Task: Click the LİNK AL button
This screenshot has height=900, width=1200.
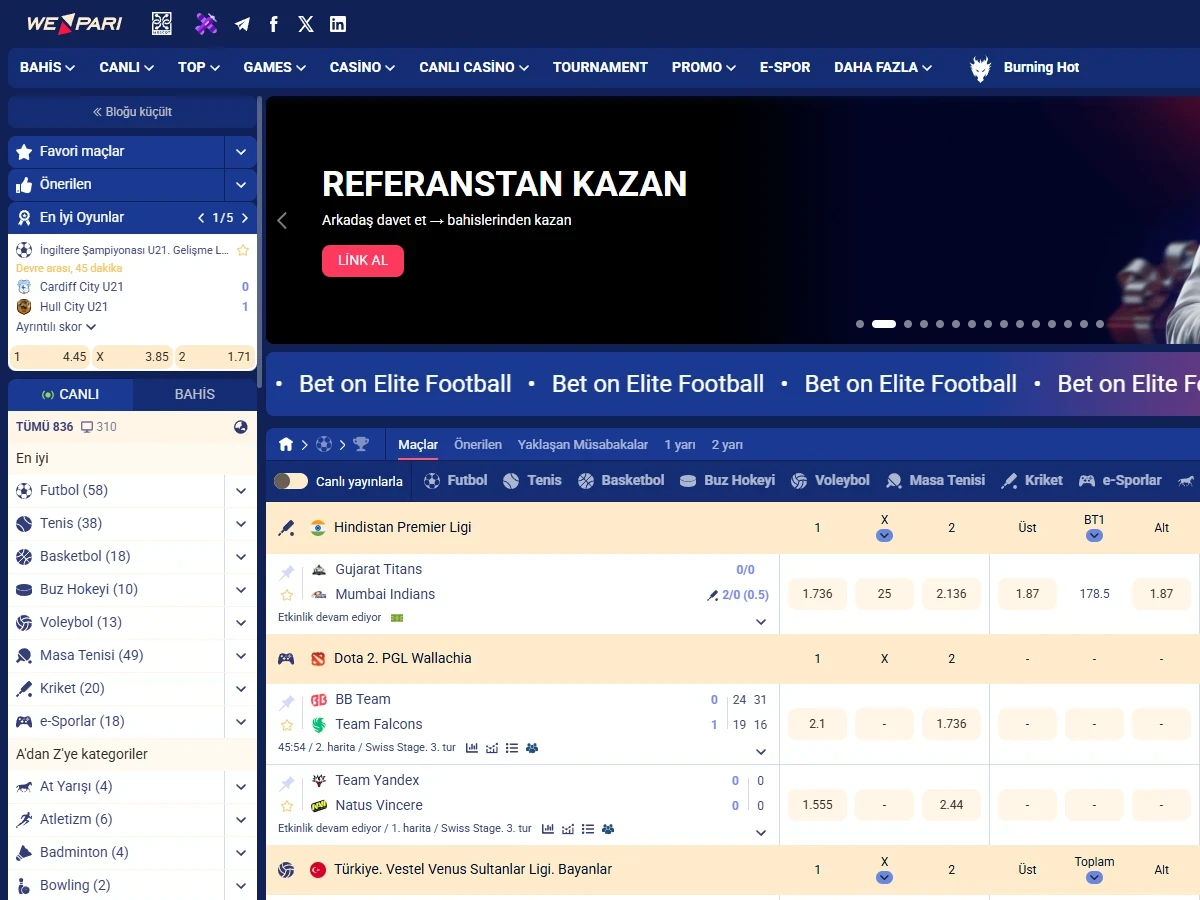Action: pos(363,260)
